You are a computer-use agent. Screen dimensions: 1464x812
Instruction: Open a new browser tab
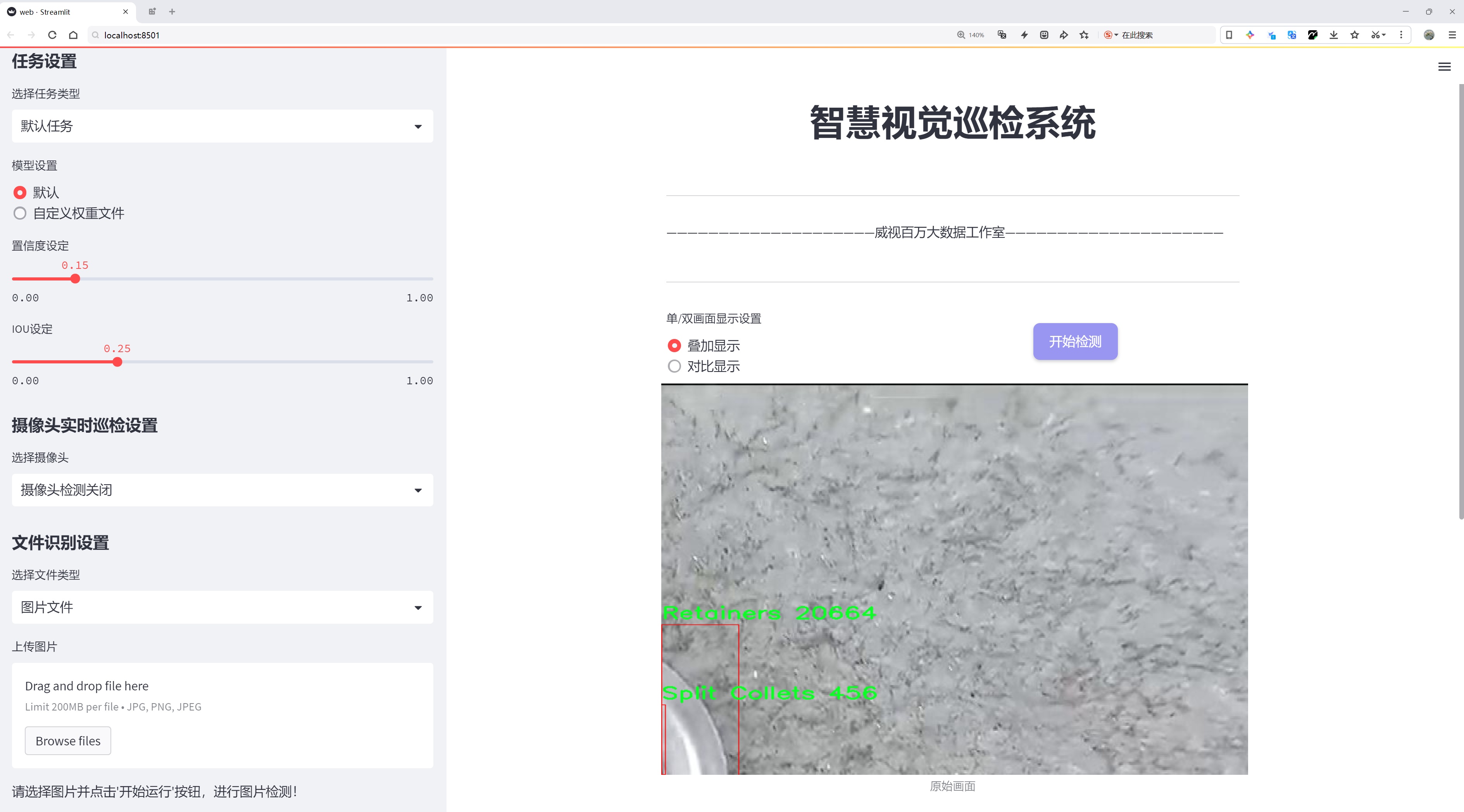coord(172,11)
